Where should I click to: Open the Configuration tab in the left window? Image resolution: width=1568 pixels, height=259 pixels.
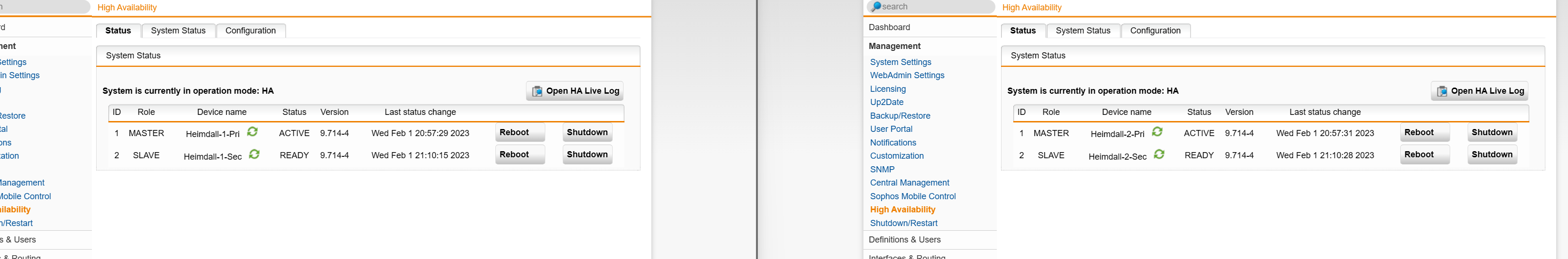250,31
